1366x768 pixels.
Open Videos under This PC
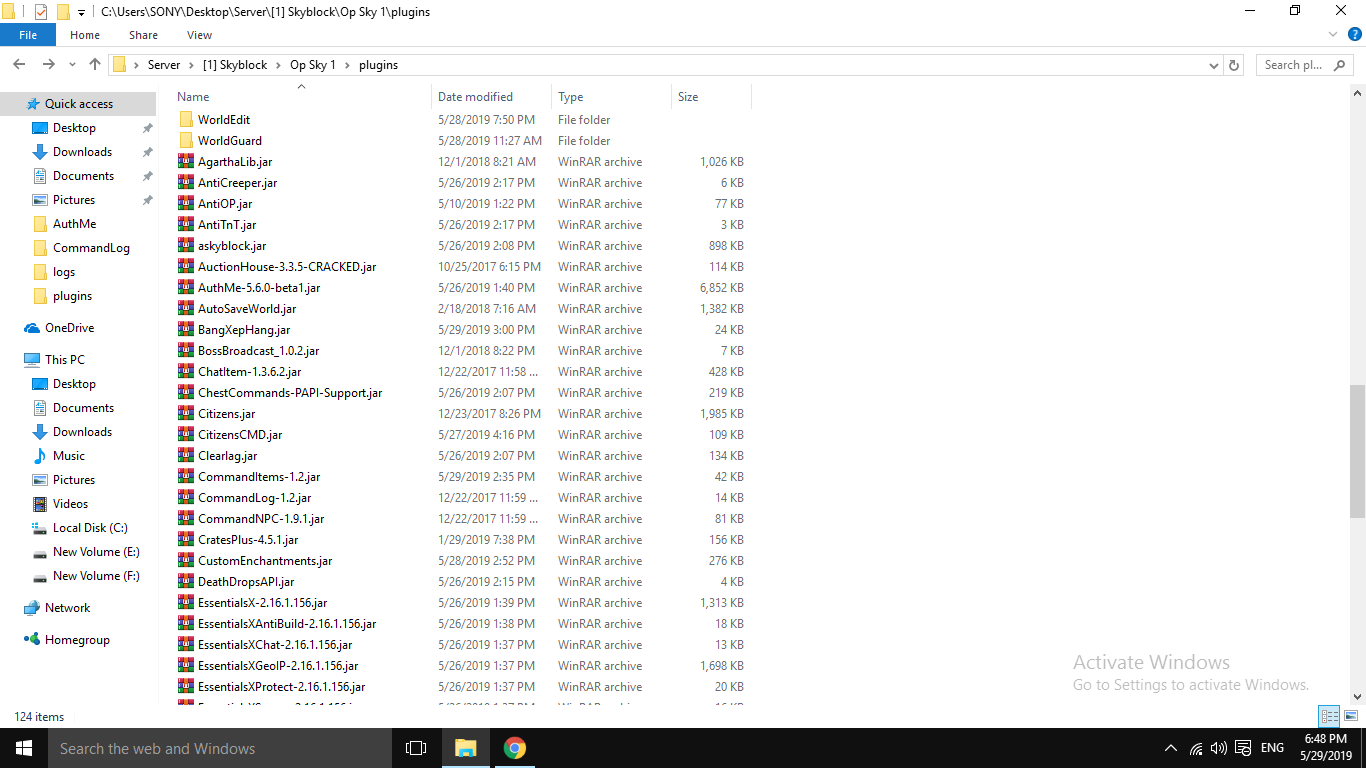tap(70, 504)
